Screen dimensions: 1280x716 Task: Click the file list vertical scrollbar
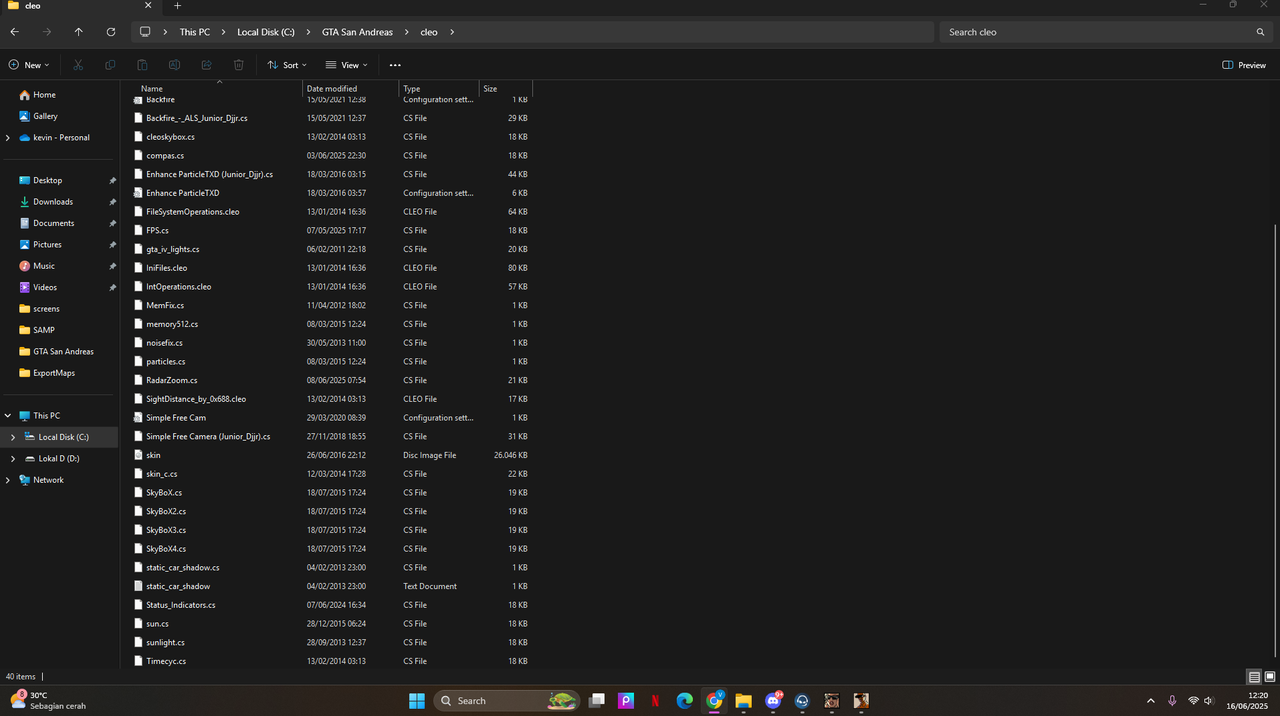coord(1275,440)
